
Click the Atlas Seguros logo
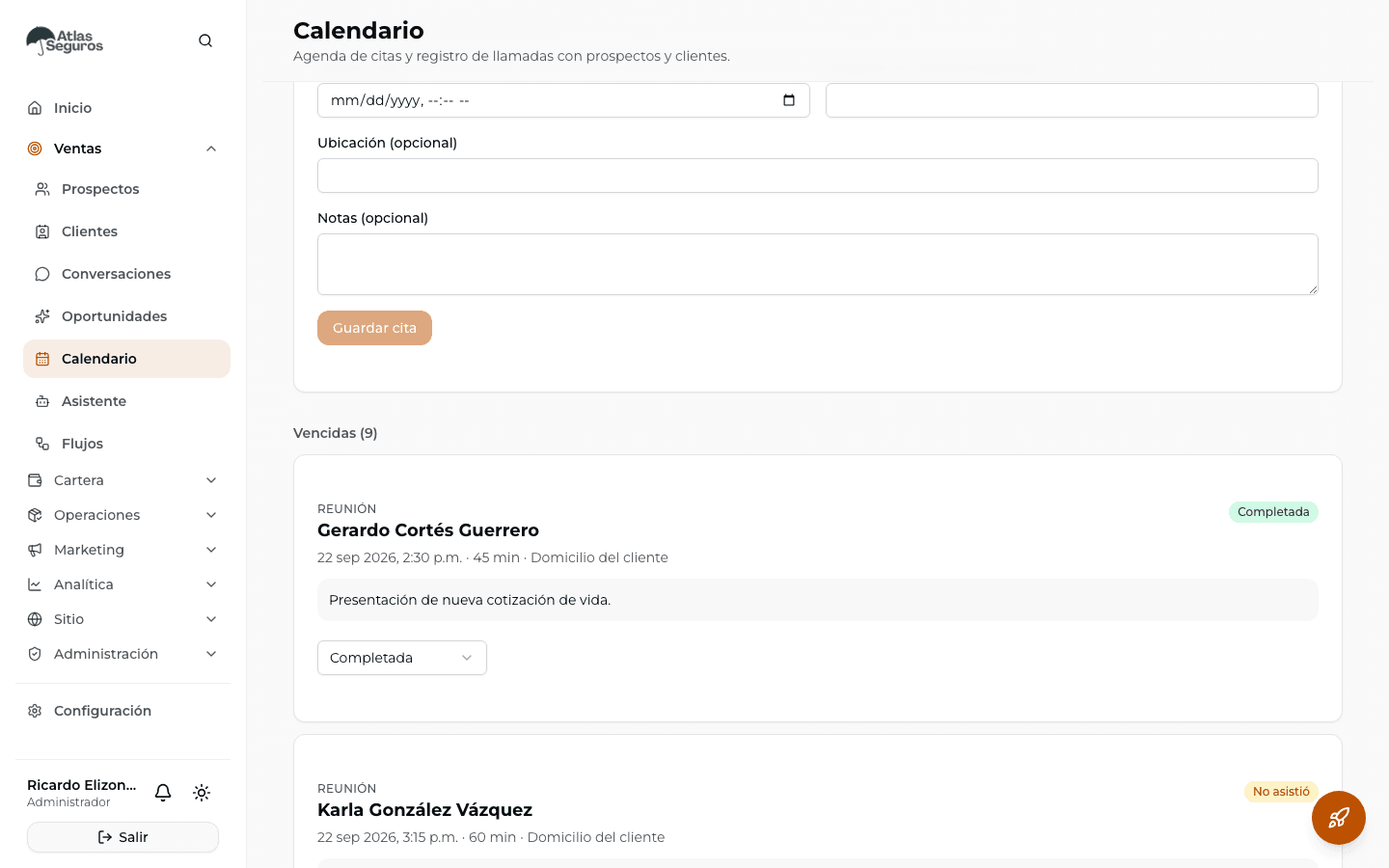[65, 41]
